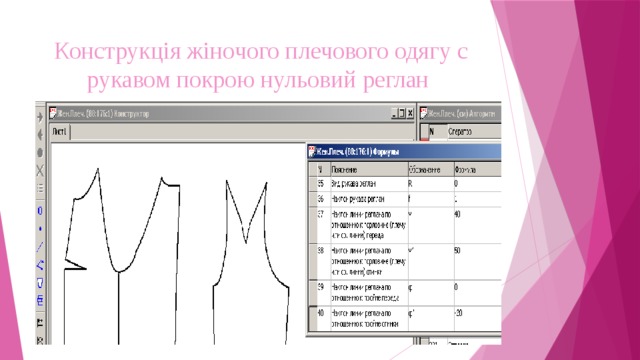Click the Обозначение column header
Screen dimensions: 640x360
[431, 170]
